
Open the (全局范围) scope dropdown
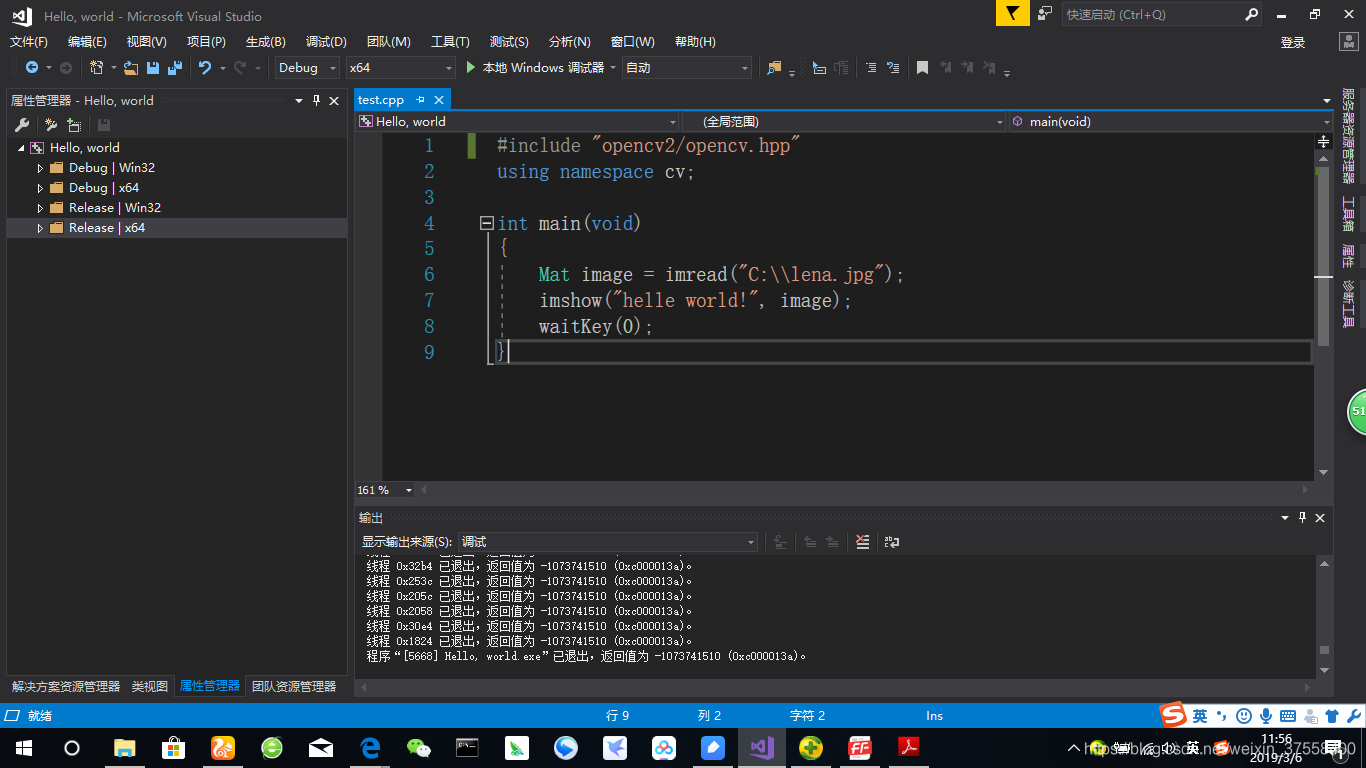click(845, 121)
